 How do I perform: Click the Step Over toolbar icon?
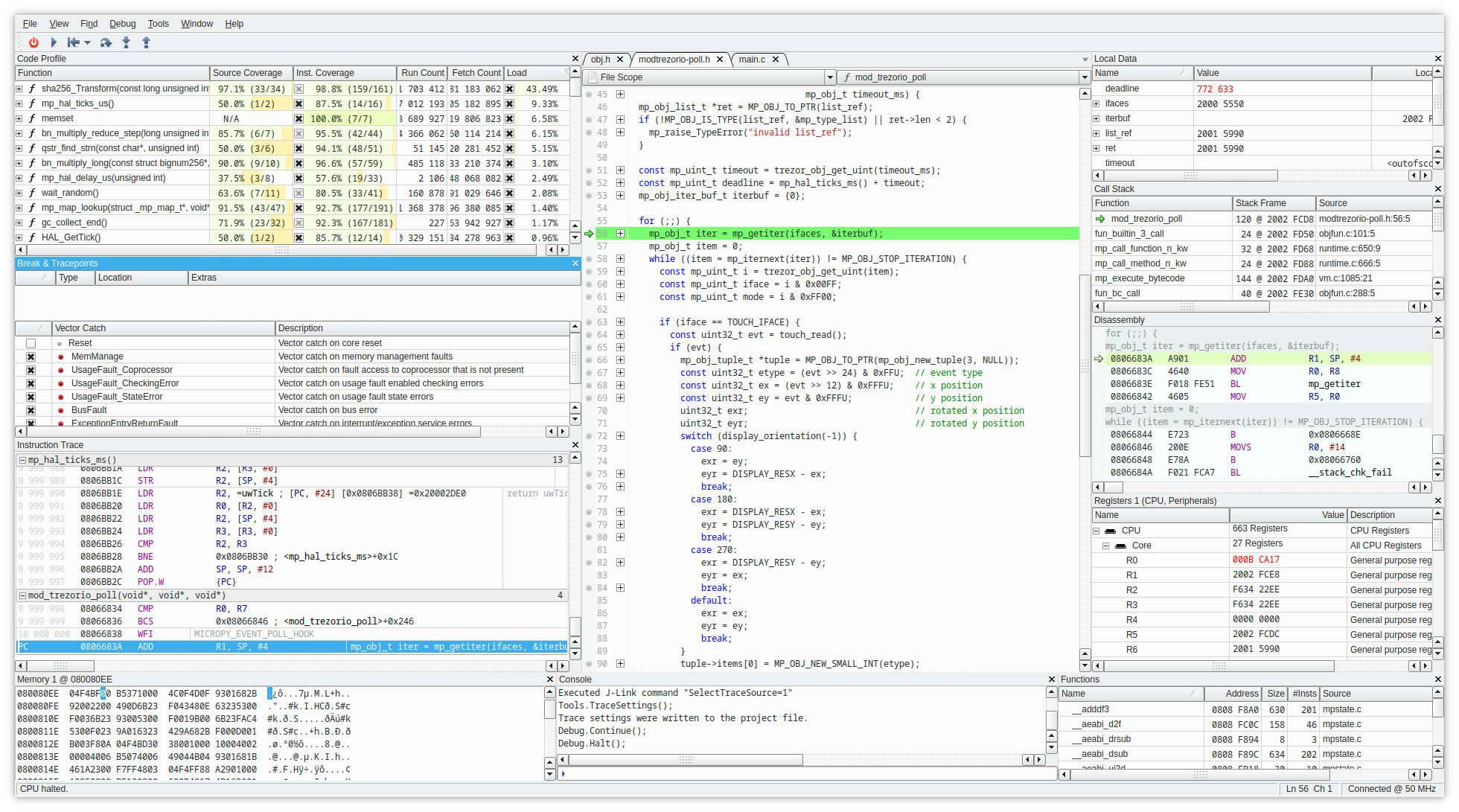point(106,42)
